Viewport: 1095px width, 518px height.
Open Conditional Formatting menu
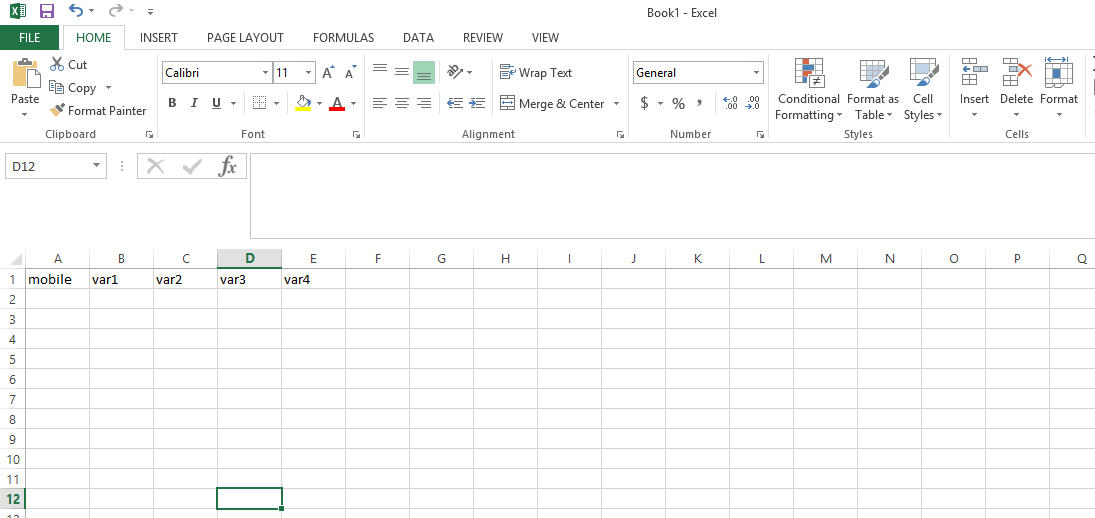[809, 89]
